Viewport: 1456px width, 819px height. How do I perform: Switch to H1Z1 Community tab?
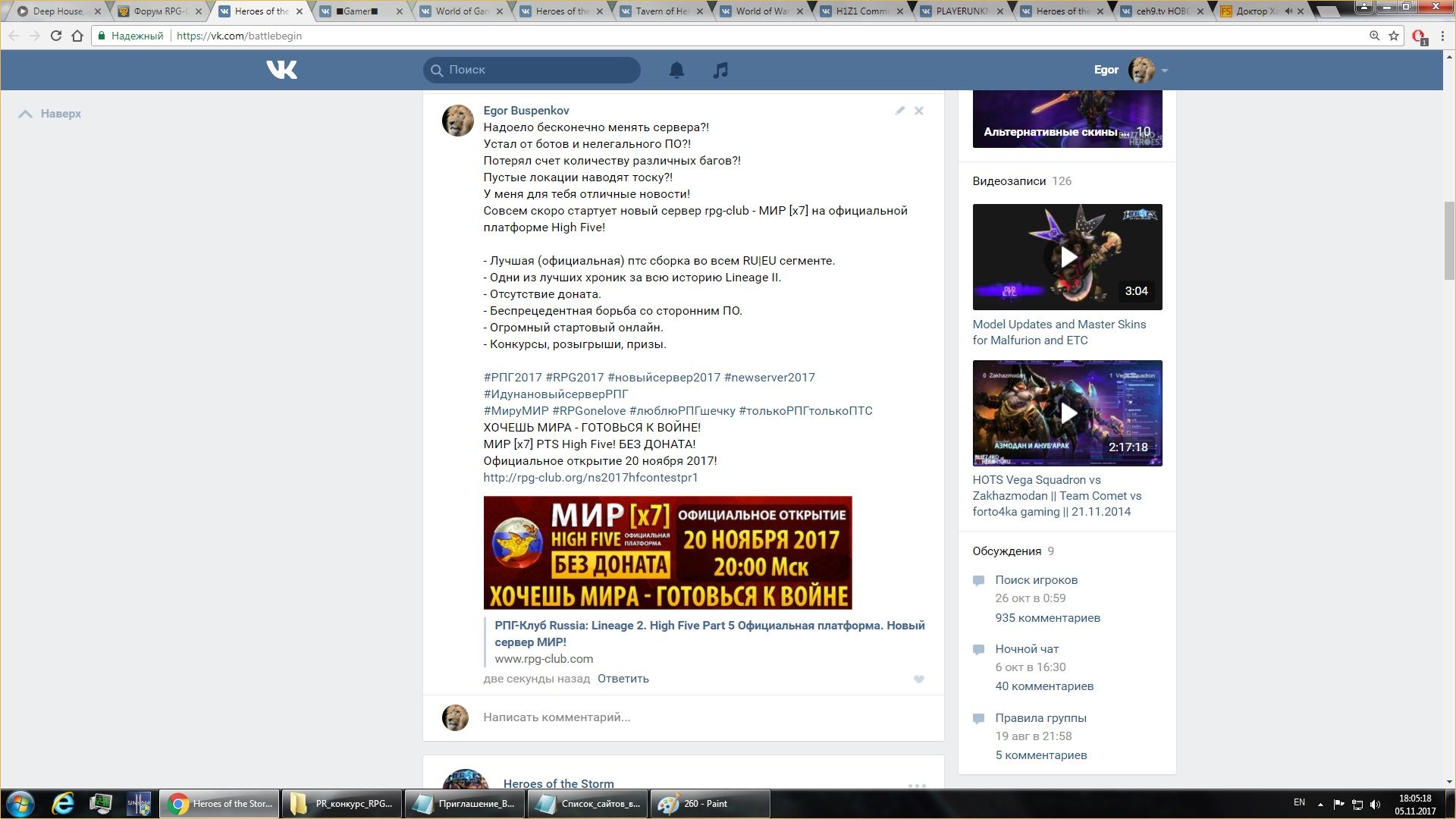(863, 11)
